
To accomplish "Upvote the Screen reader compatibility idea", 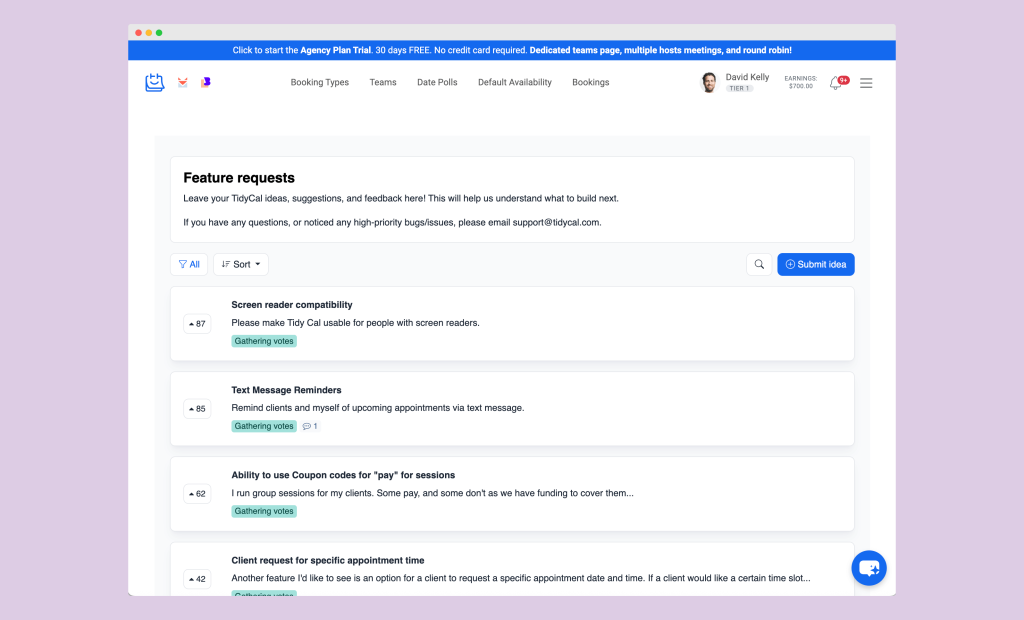I will point(197,323).
